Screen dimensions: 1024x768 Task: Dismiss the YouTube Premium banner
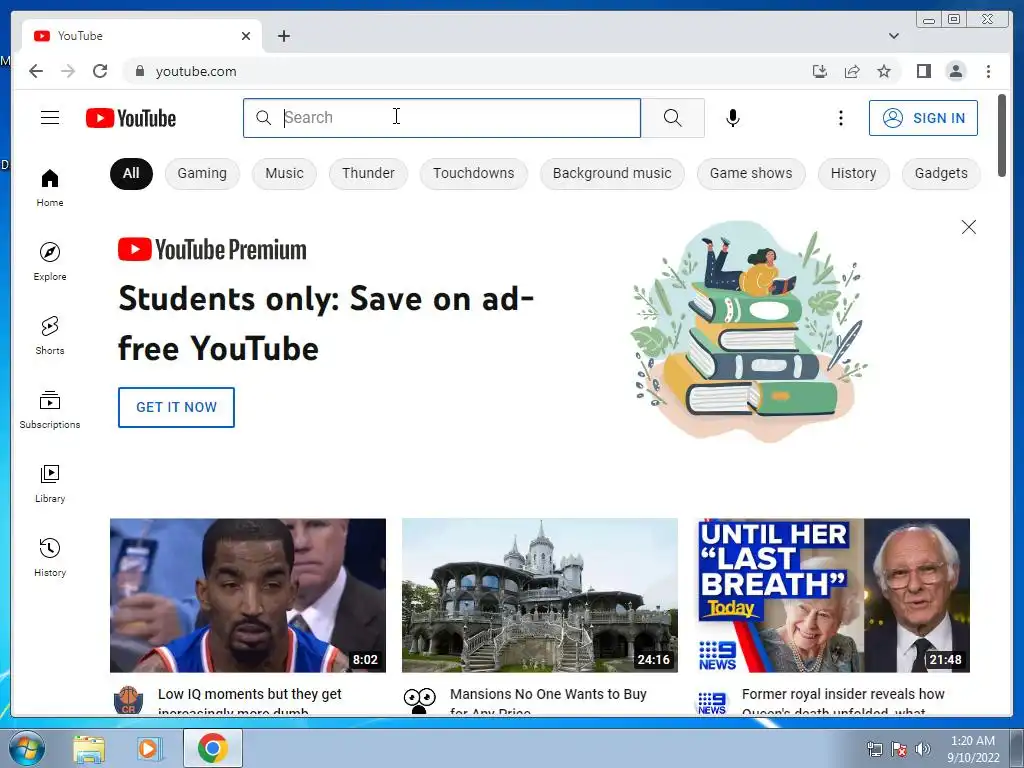pyautogui.click(x=968, y=227)
